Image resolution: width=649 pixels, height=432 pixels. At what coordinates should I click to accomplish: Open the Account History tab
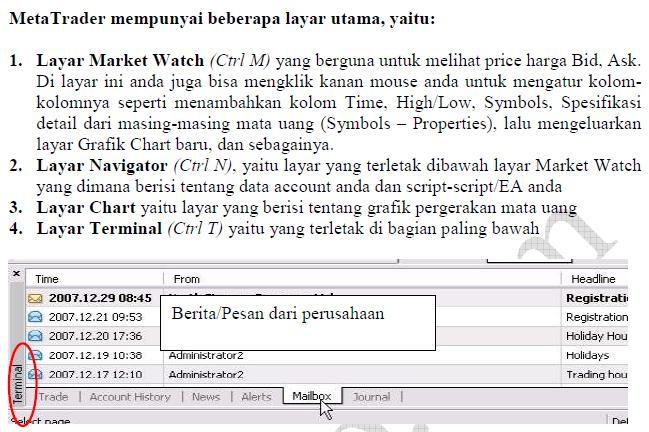coord(130,397)
